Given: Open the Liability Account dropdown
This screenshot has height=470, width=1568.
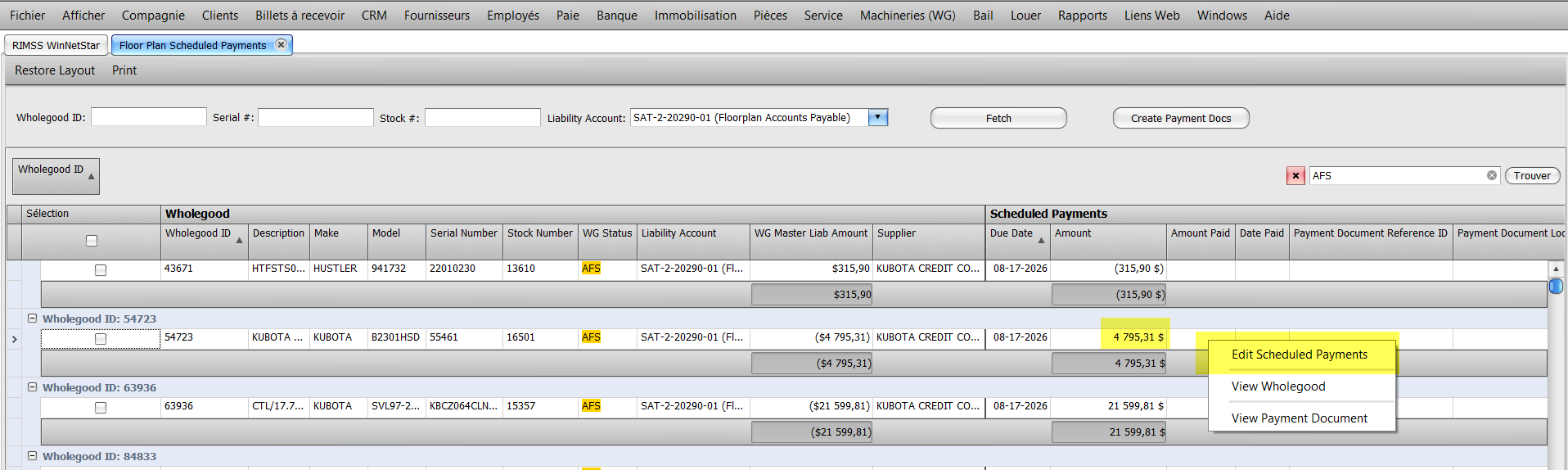Looking at the screenshot, I should click(877, 117).
